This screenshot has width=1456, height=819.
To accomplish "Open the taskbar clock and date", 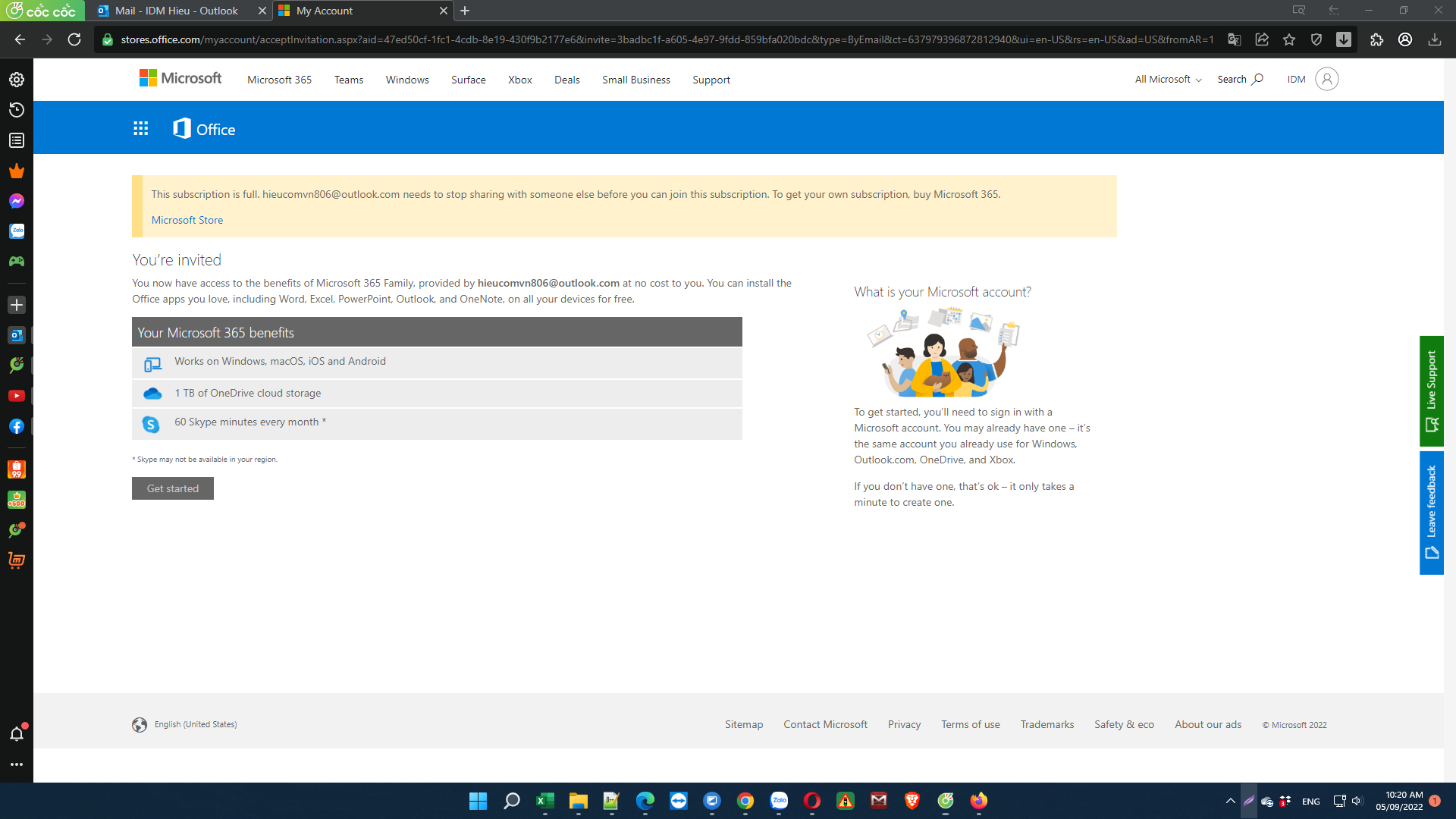I will click(1399, 801).
